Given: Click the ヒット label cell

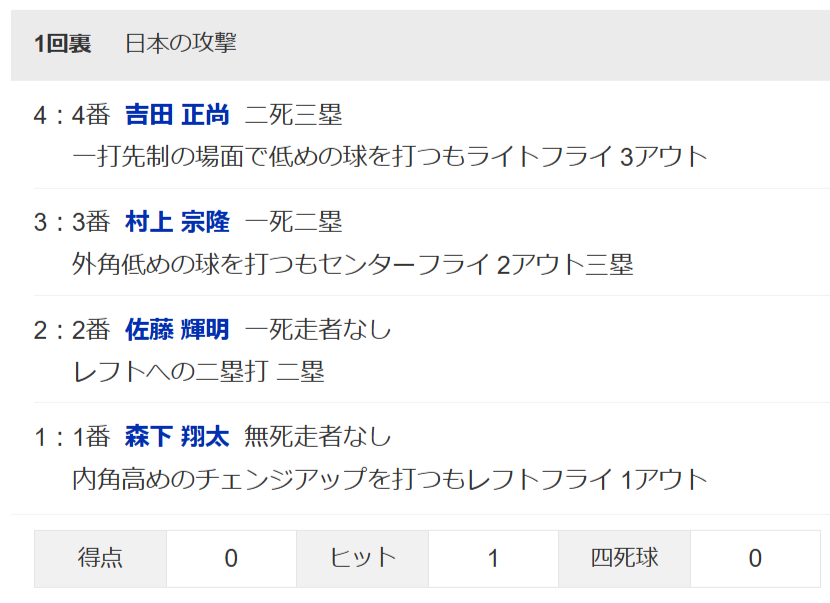Looking at the screenshot, I should tap(362, 559).
